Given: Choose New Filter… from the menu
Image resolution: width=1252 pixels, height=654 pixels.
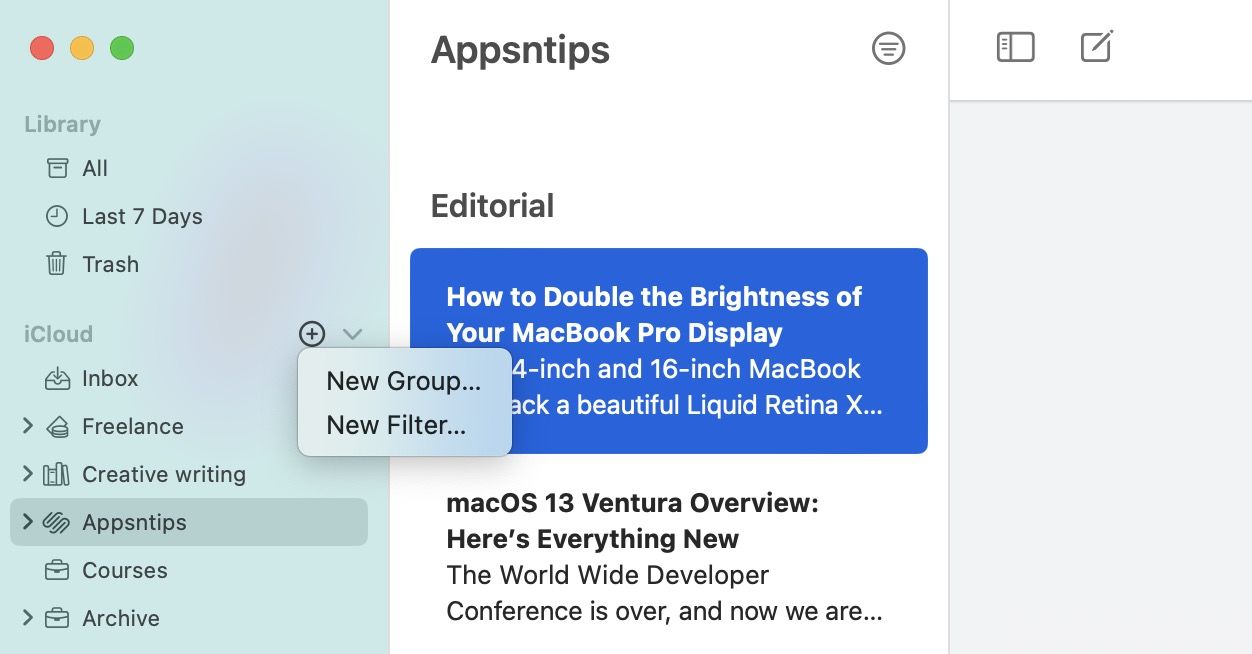Looking at the screenshot, I should point(396,425).
